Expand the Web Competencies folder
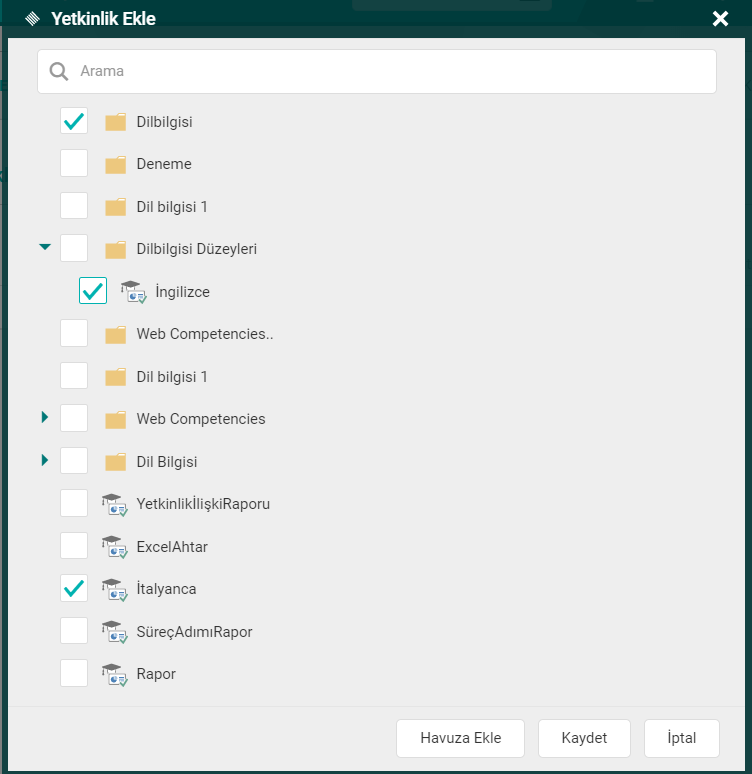 [x=44, y=418]
